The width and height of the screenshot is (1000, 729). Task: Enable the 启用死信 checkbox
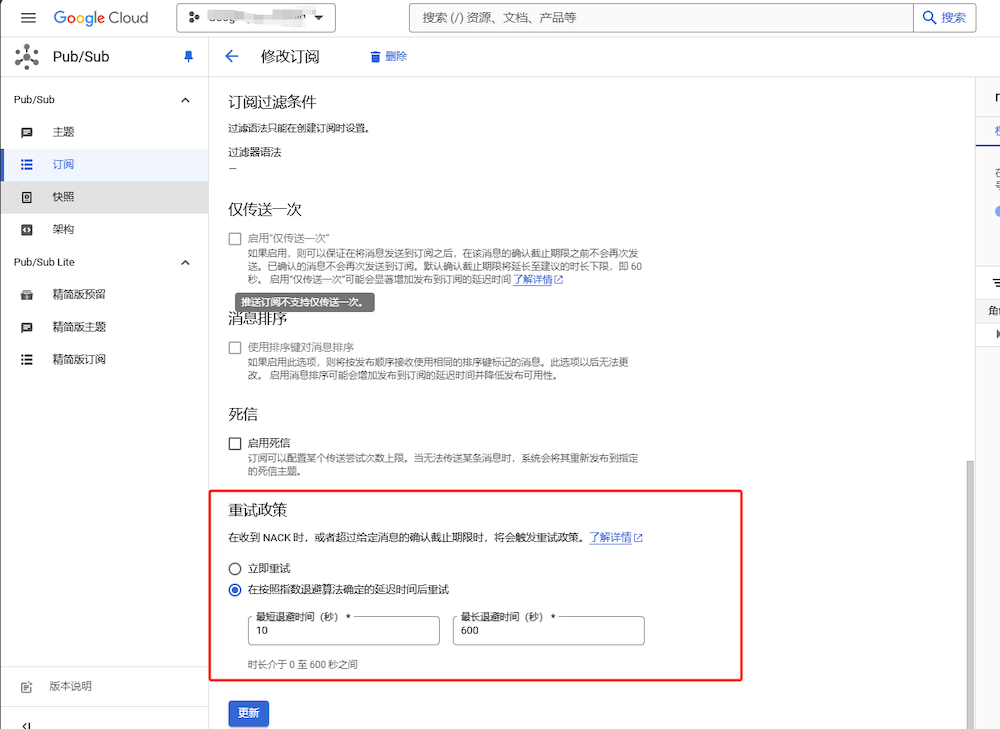[x=235, y=443]
